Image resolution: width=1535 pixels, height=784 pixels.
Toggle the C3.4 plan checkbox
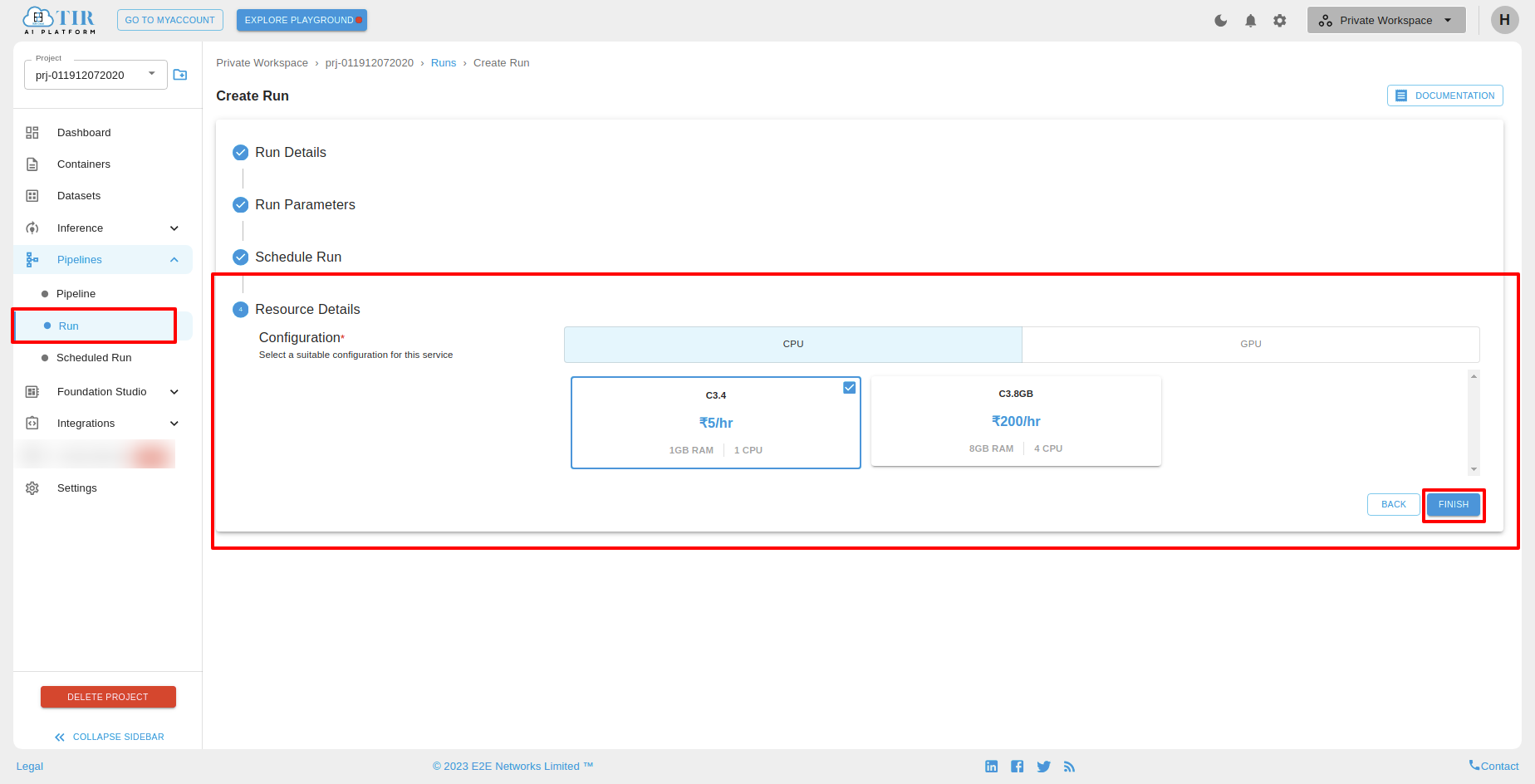pos(849,388)
